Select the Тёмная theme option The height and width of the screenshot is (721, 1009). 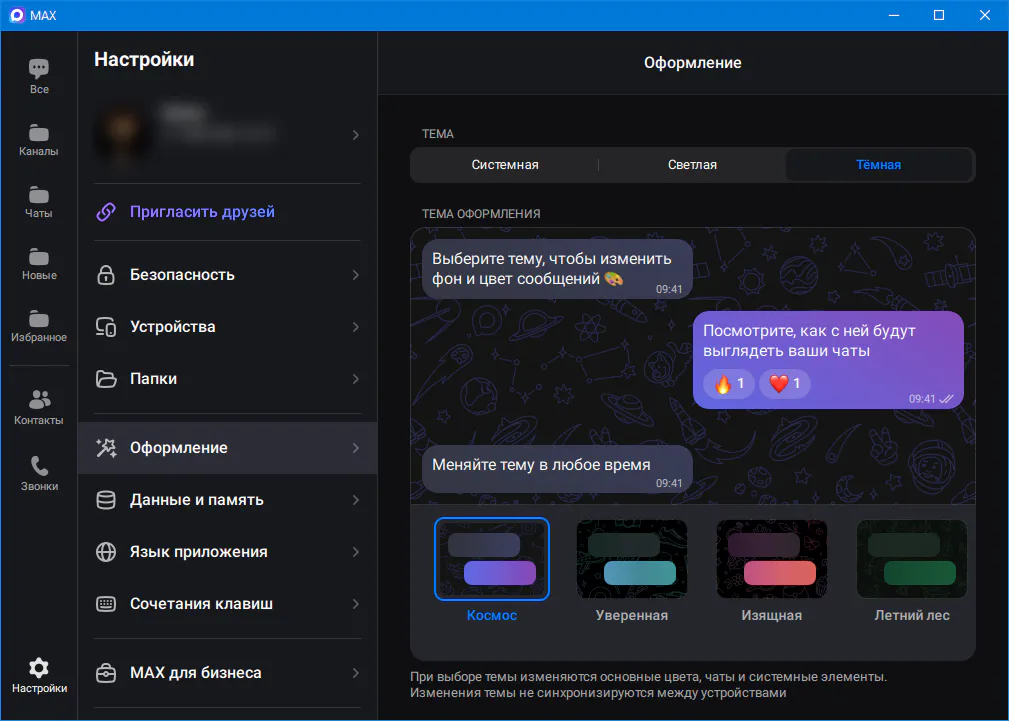click(878, 165)
